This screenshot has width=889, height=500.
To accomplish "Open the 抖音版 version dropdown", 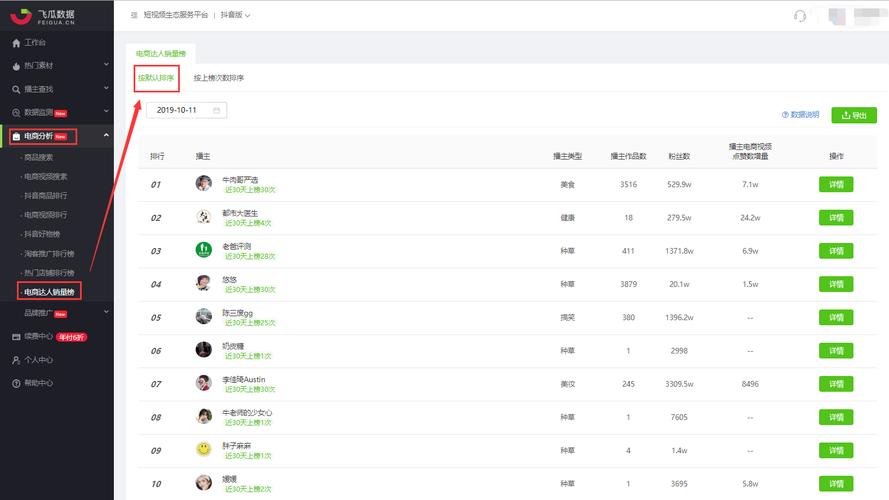I will point(235,16).
